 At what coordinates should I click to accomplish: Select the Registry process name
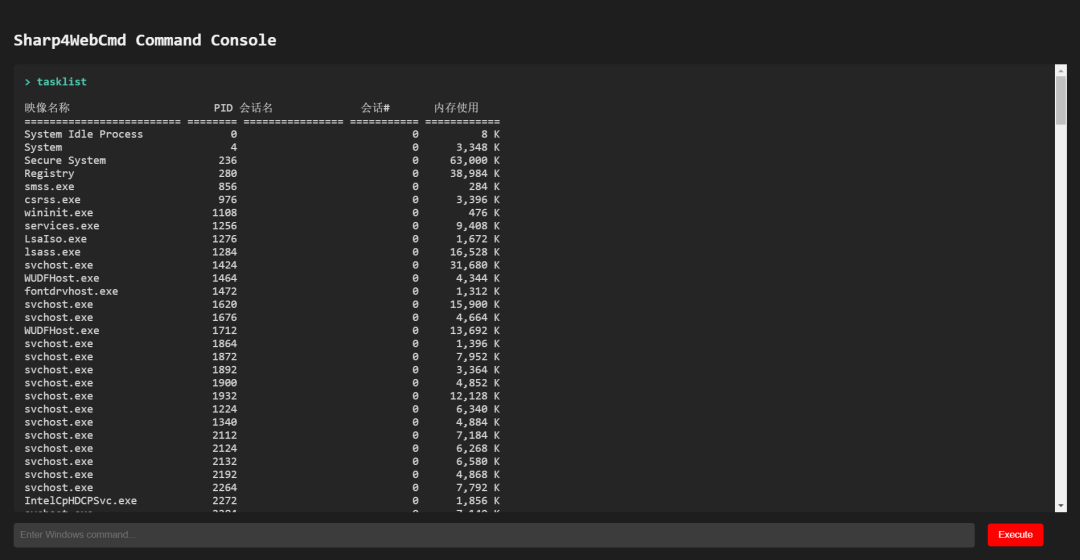(x=49, y=174)
